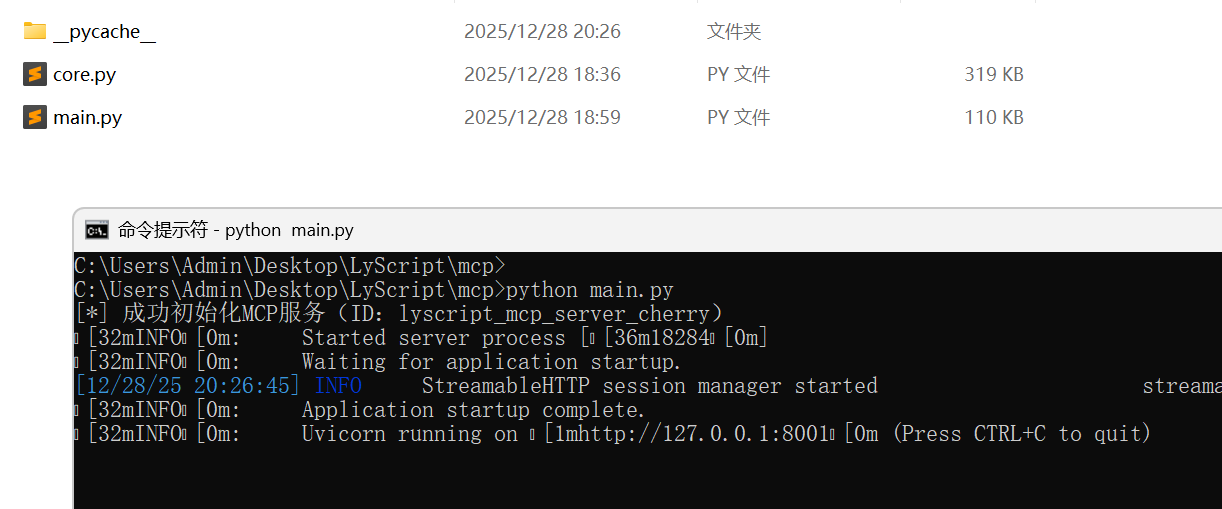Click the MCP服务 initialization message line
The height and width of the screenshot is (509, 1222).
(400, 314)
